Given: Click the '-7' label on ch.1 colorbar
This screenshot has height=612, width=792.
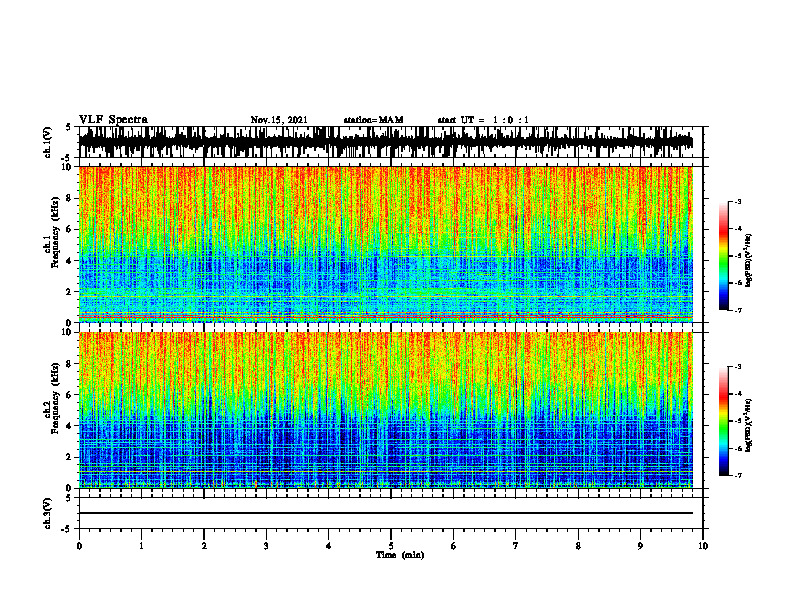Looking at the screenshot, I should pos(738,310).
